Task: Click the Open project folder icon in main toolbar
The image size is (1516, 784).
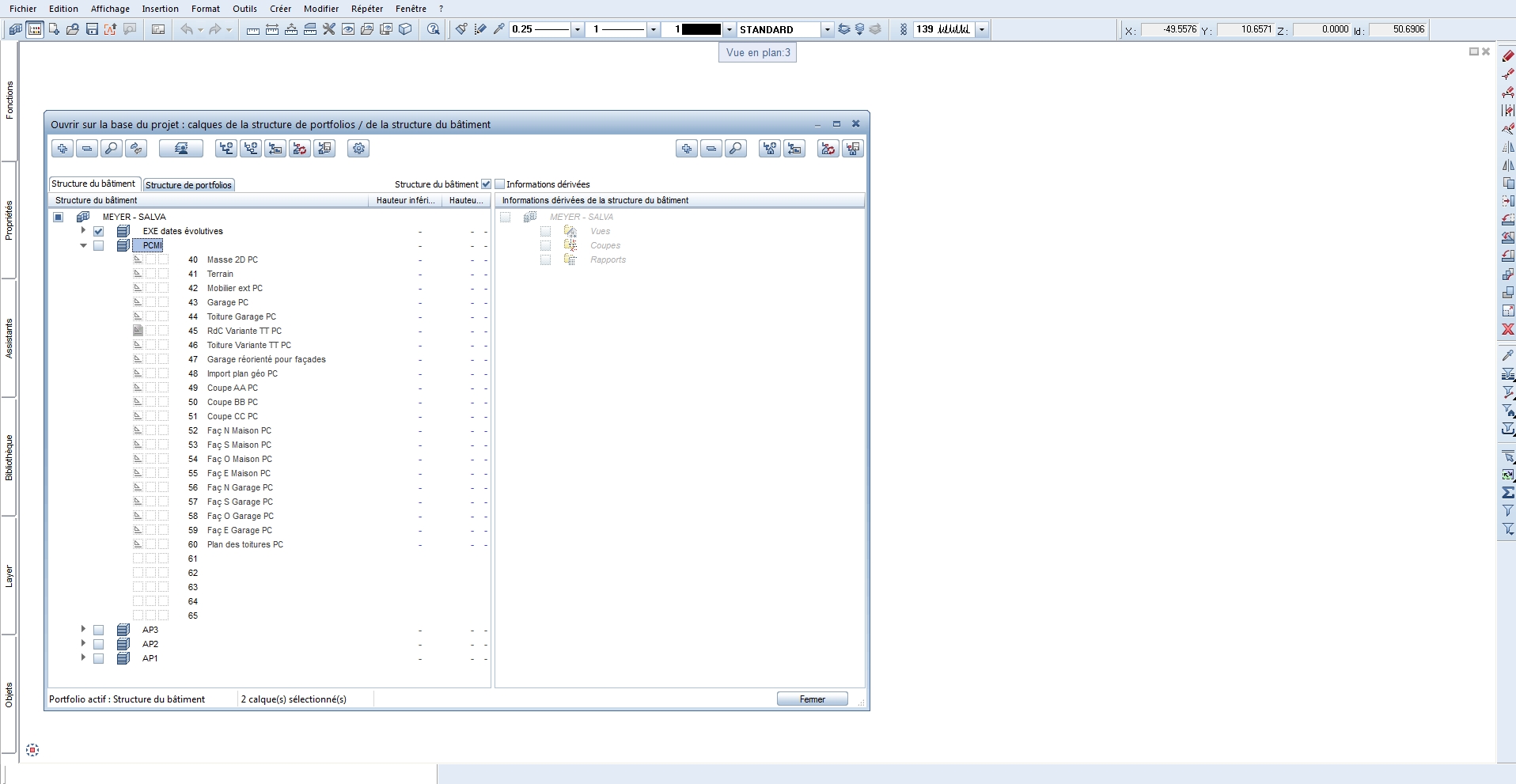Action: click(x=73, y=29)
